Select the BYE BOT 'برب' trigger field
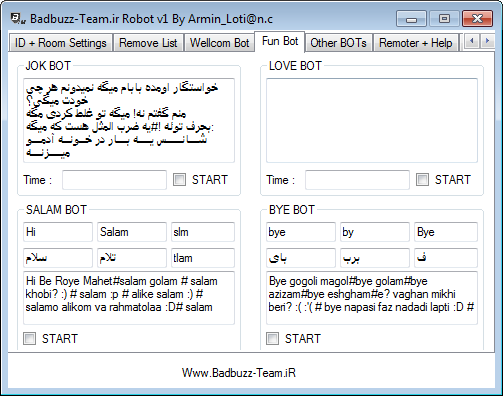 pos(375,258)
